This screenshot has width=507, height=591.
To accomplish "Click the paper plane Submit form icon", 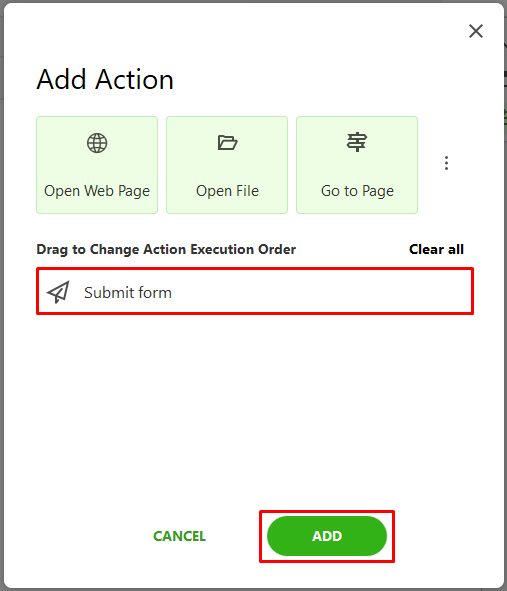I will point(58,292).
